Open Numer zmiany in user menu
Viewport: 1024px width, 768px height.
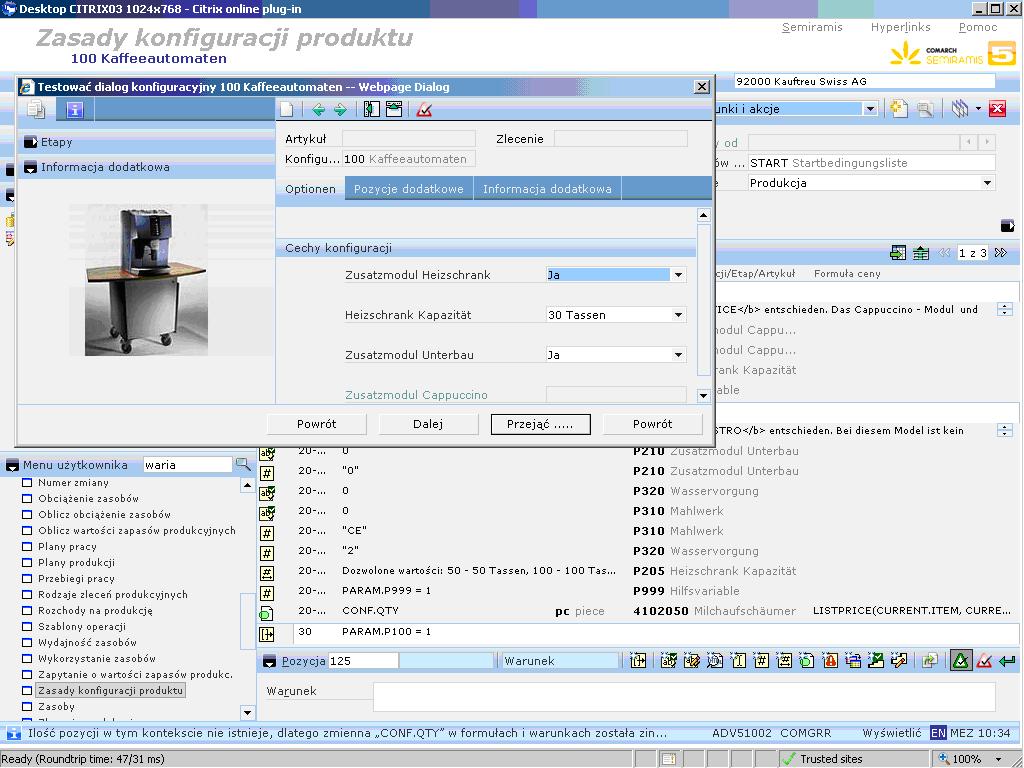(x=73, y=483)
